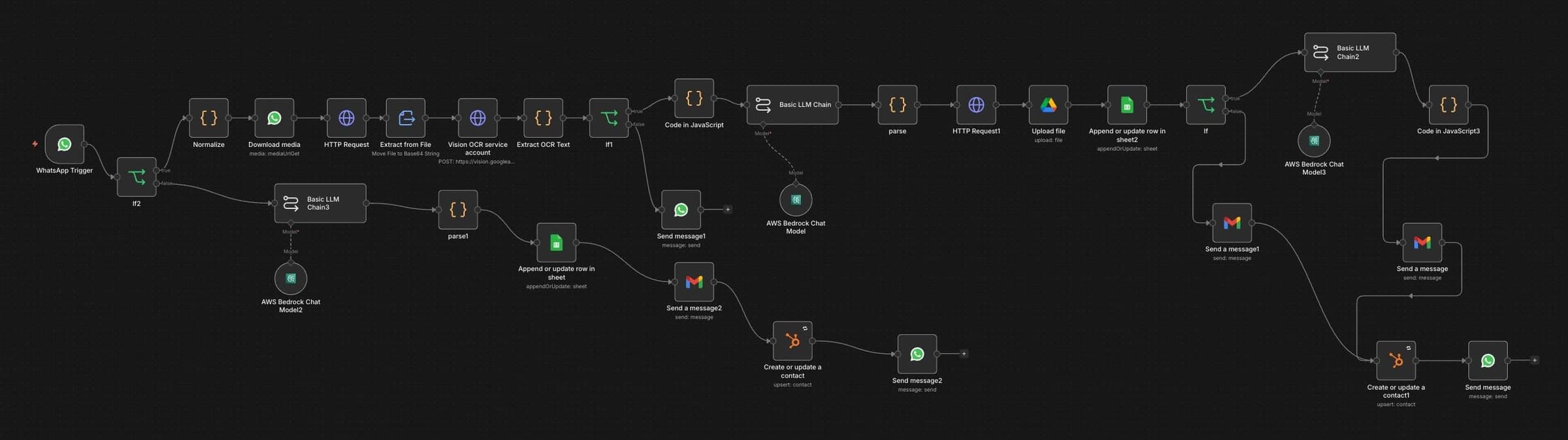Click the trigger lightning bolt indicator
1568x440 pixels.
click(x=35, y=144)
